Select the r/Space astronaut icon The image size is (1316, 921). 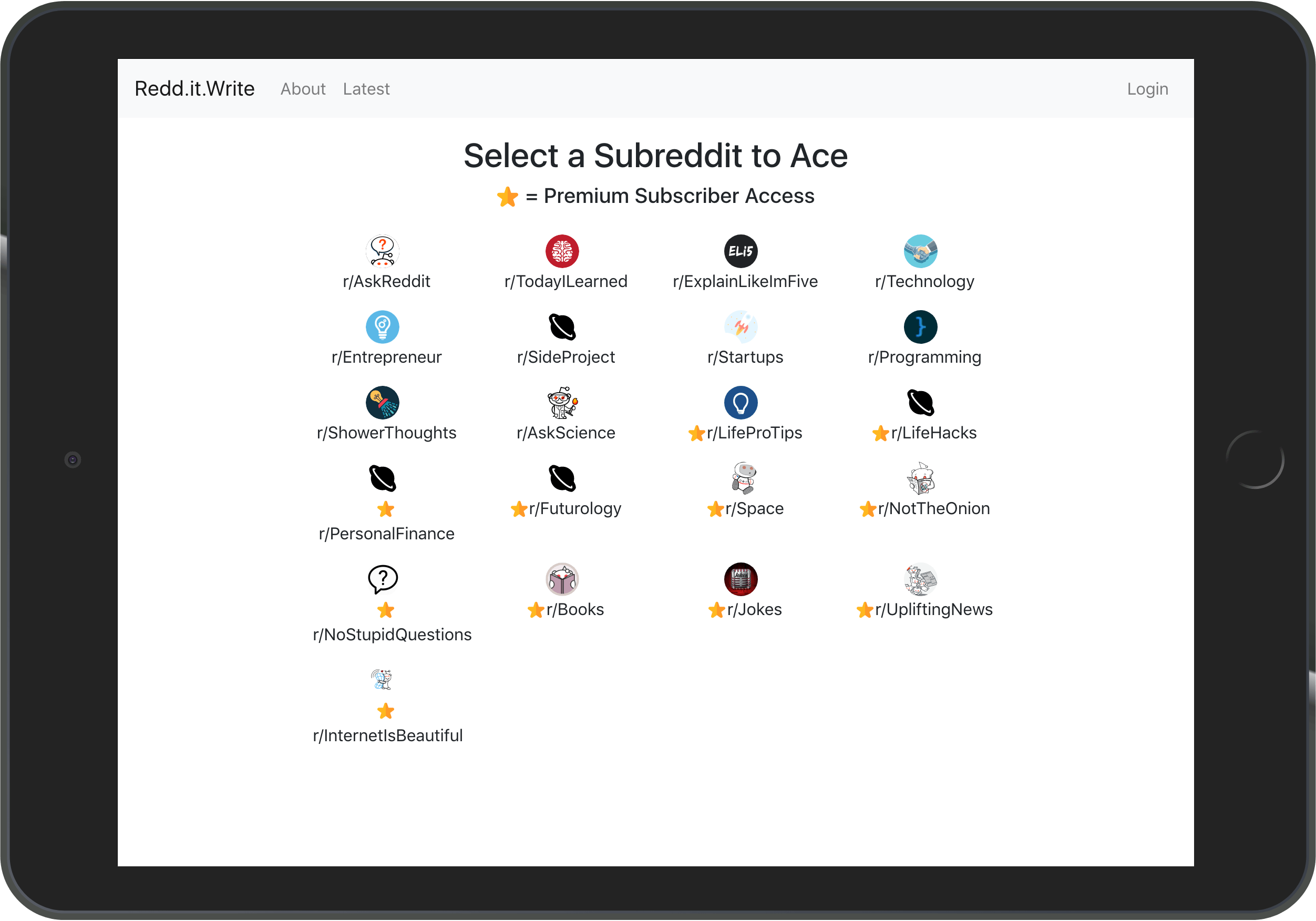tap(743, 478)
